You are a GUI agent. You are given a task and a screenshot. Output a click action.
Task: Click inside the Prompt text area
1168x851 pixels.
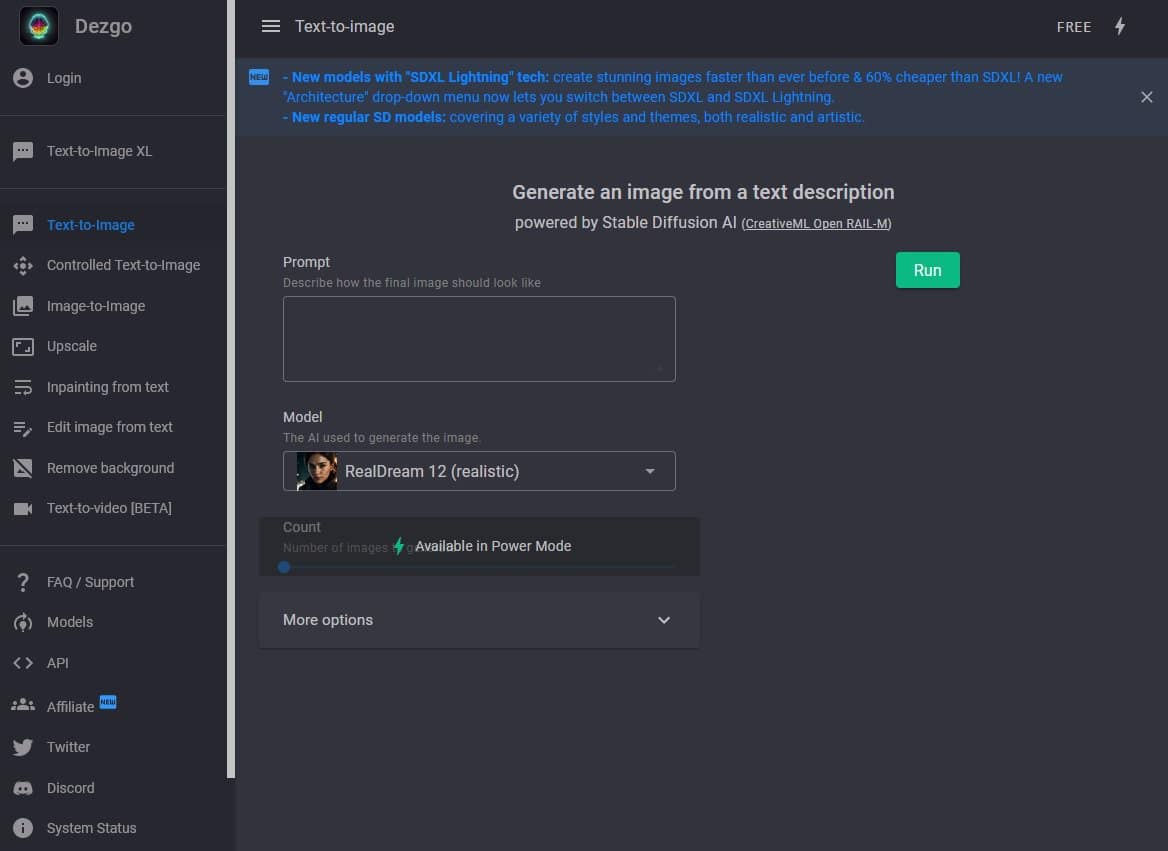click(479, 339)
